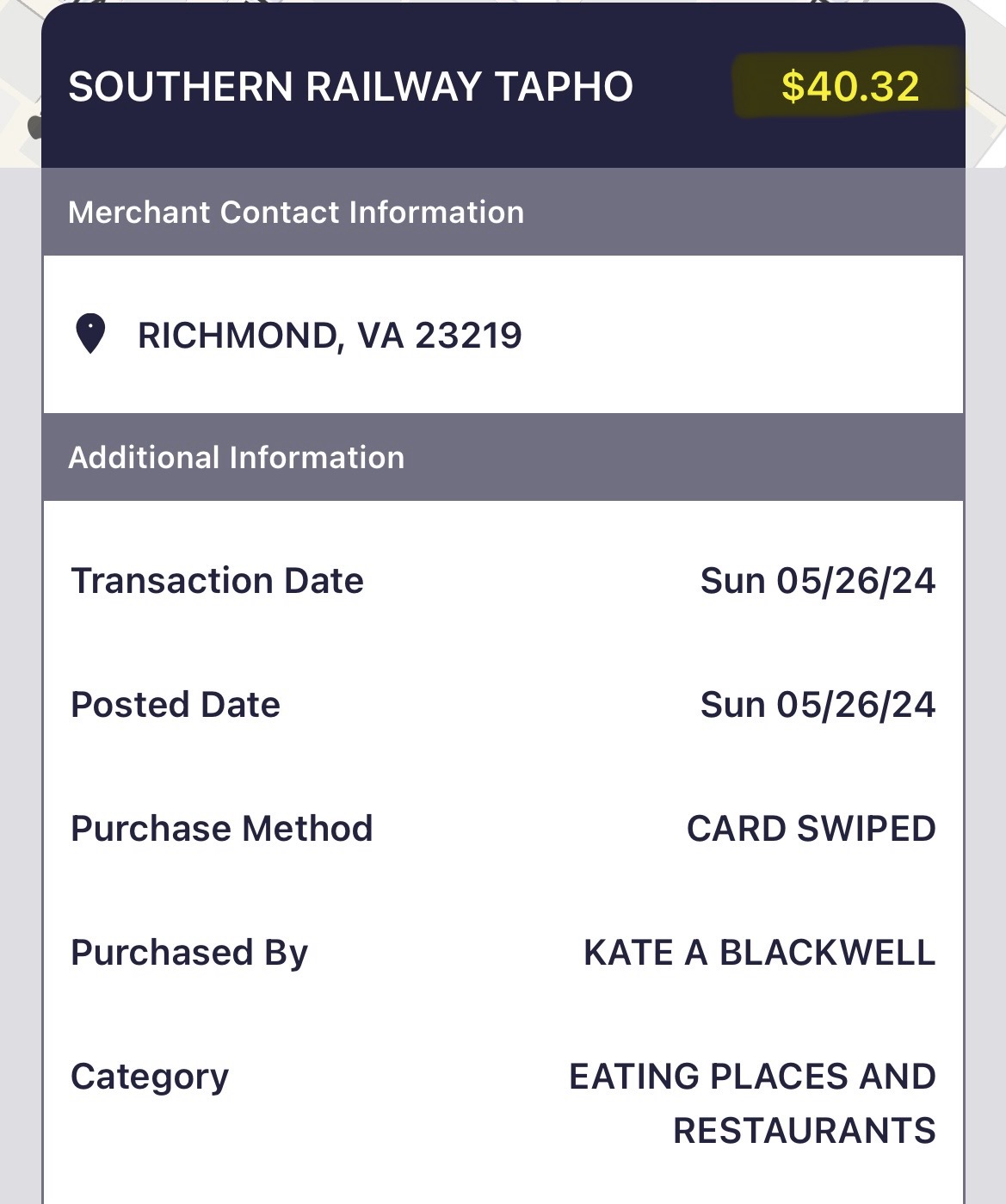Click the word RESTAURANTS in the category value

804,1131
